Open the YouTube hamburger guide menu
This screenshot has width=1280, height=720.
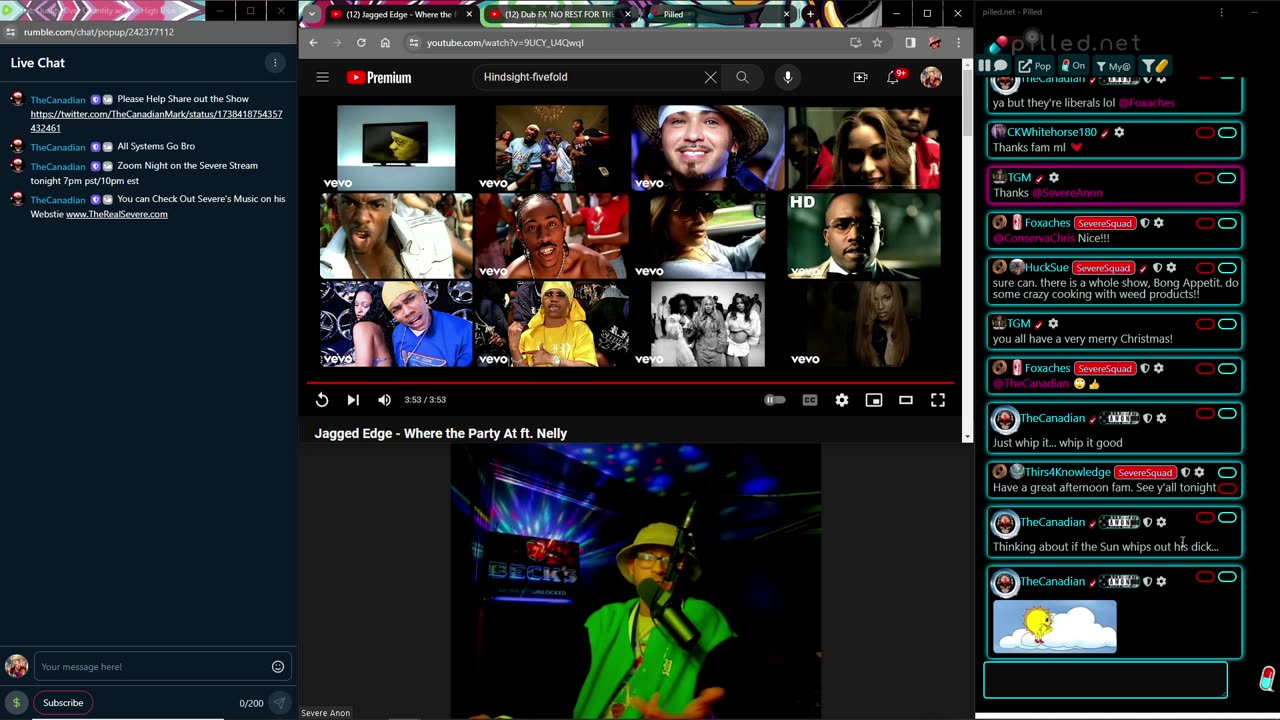tap(322, 77)
